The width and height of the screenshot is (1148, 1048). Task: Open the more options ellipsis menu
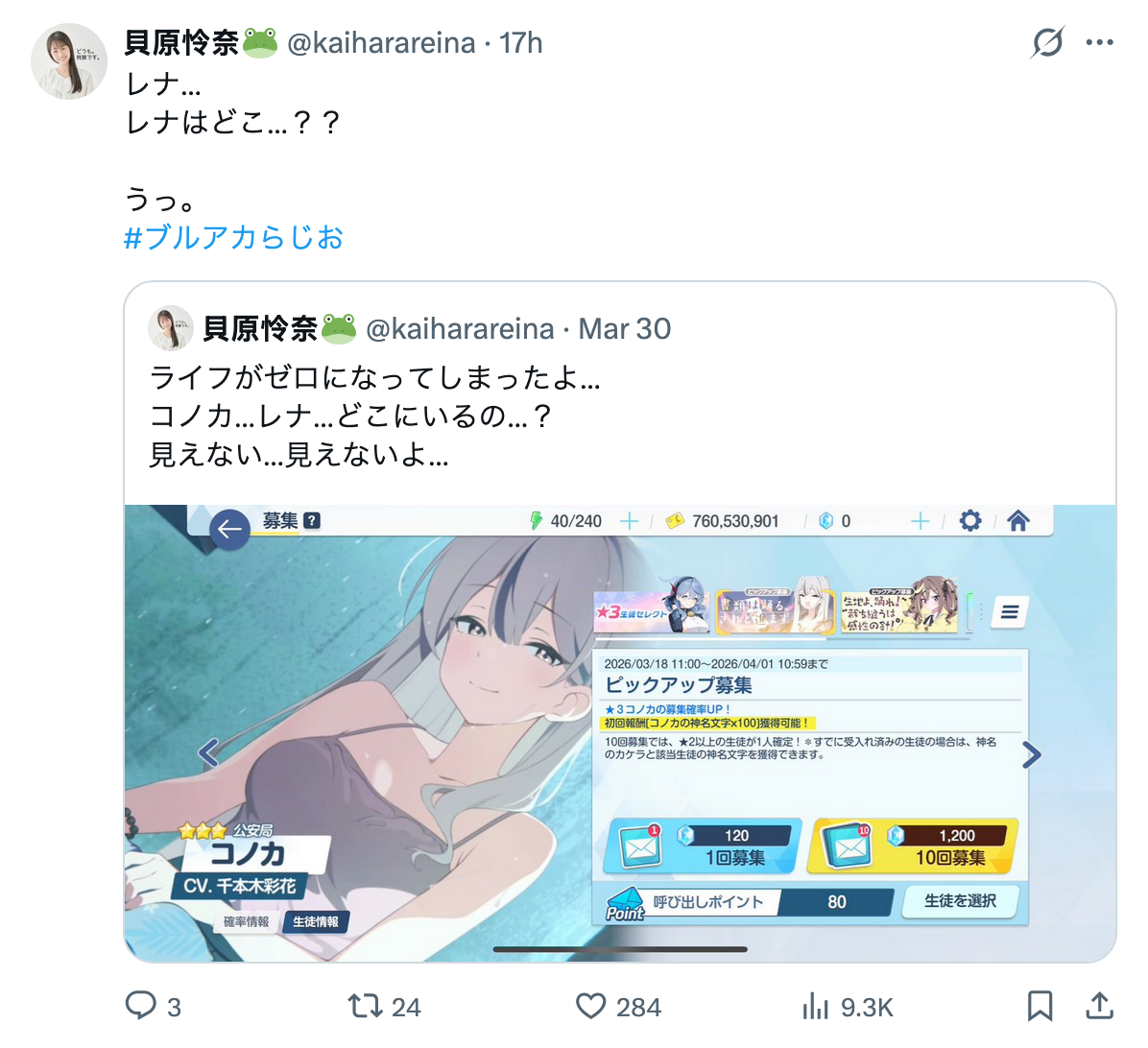[1100, 42]
